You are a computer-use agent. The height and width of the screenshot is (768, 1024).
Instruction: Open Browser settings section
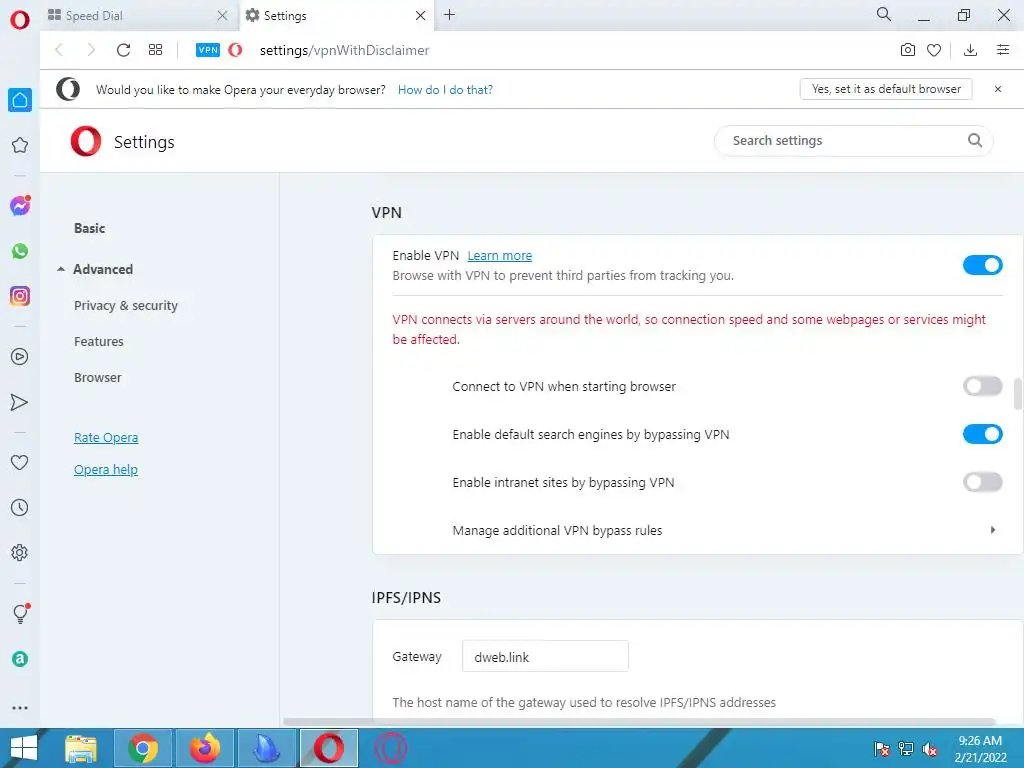(98, 377)
